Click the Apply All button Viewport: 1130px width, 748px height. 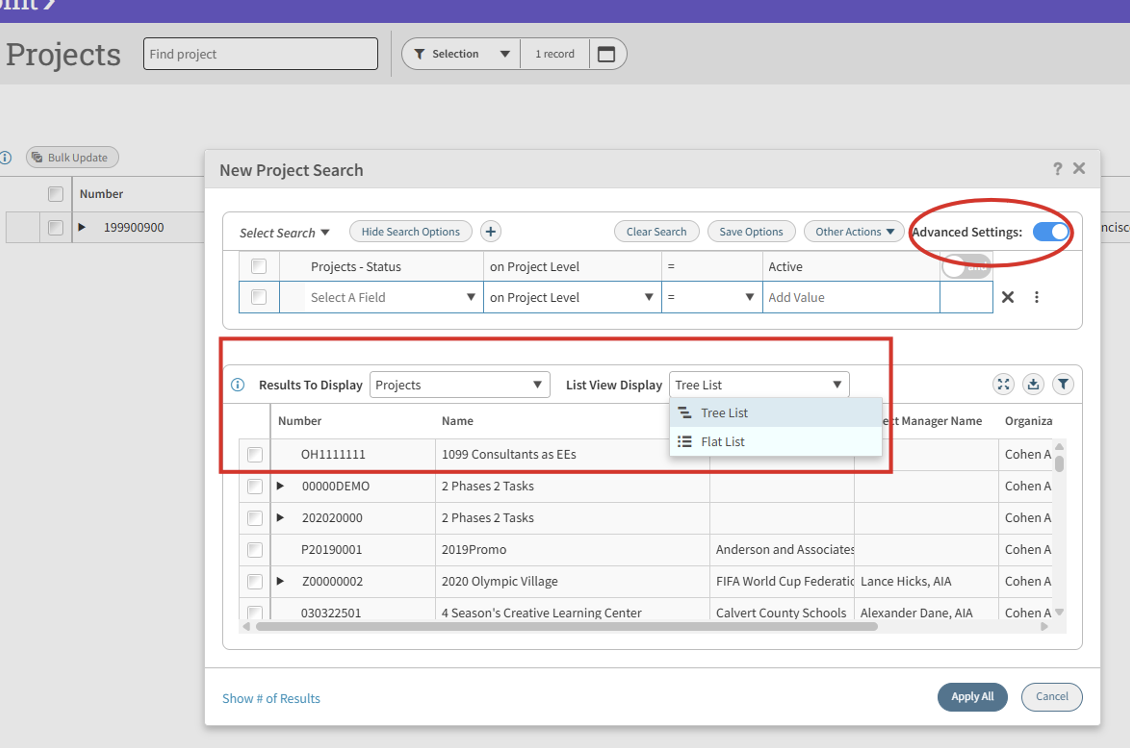click(x=972, y=697)
